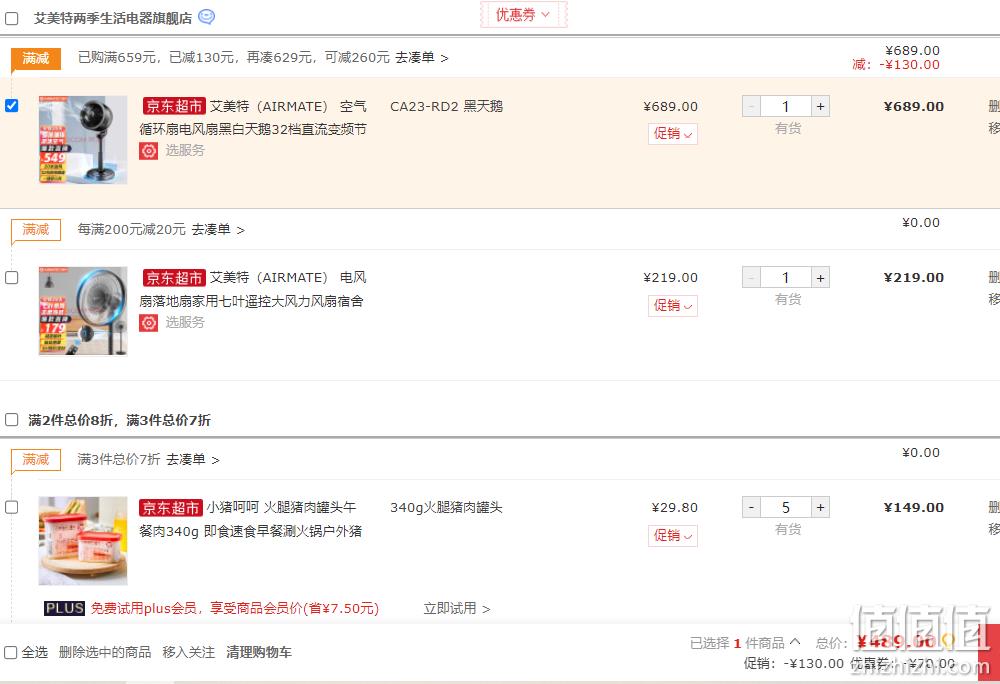Expand 促销 options for 空气循环扇
This screenshot has height=684, width=1000.
pyautogui.click(x=673, y=134)
